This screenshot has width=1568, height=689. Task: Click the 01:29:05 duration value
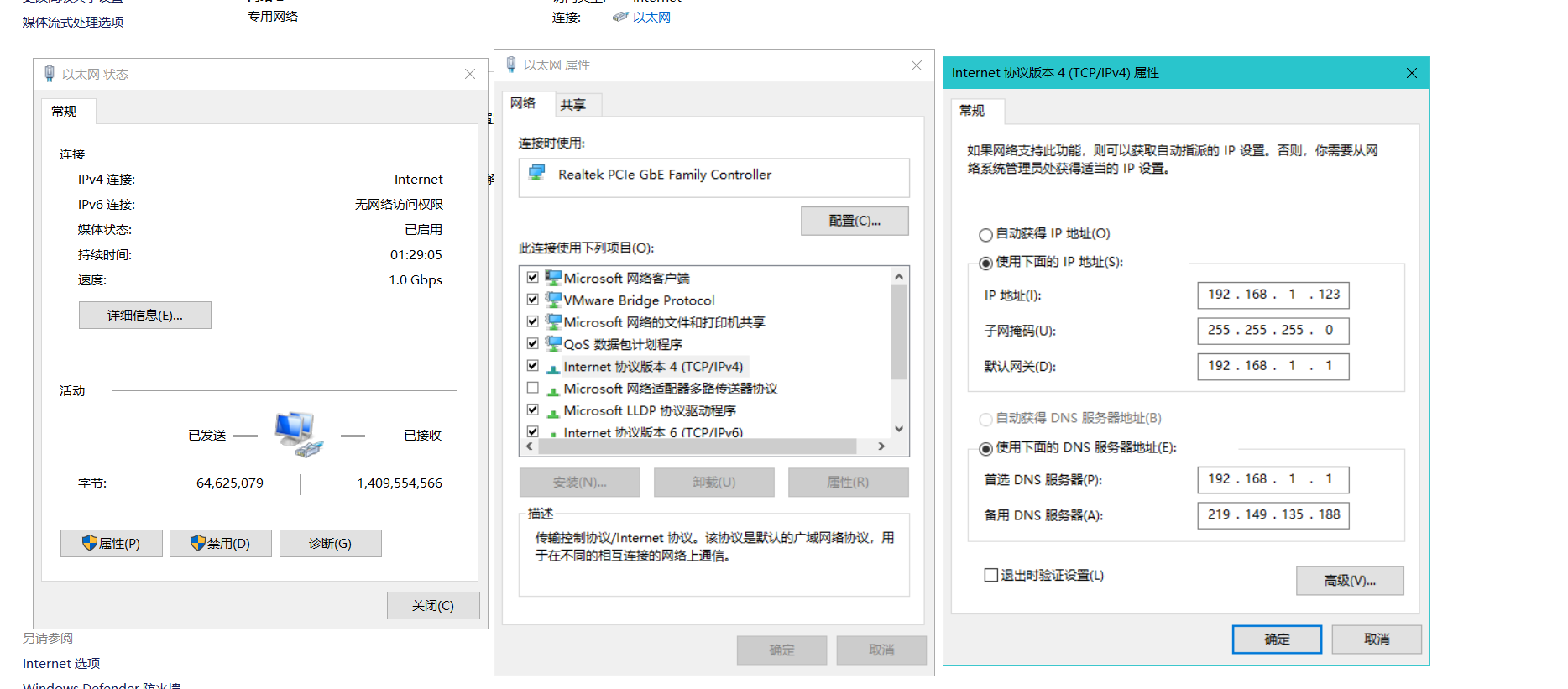(x=416, y=255)
